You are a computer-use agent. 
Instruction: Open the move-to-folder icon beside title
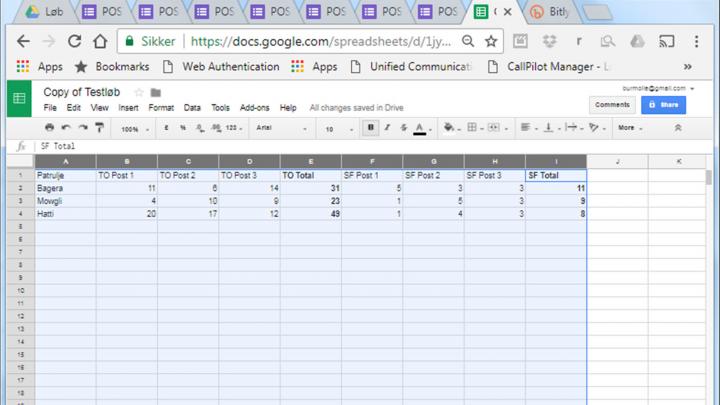(156, 93)
